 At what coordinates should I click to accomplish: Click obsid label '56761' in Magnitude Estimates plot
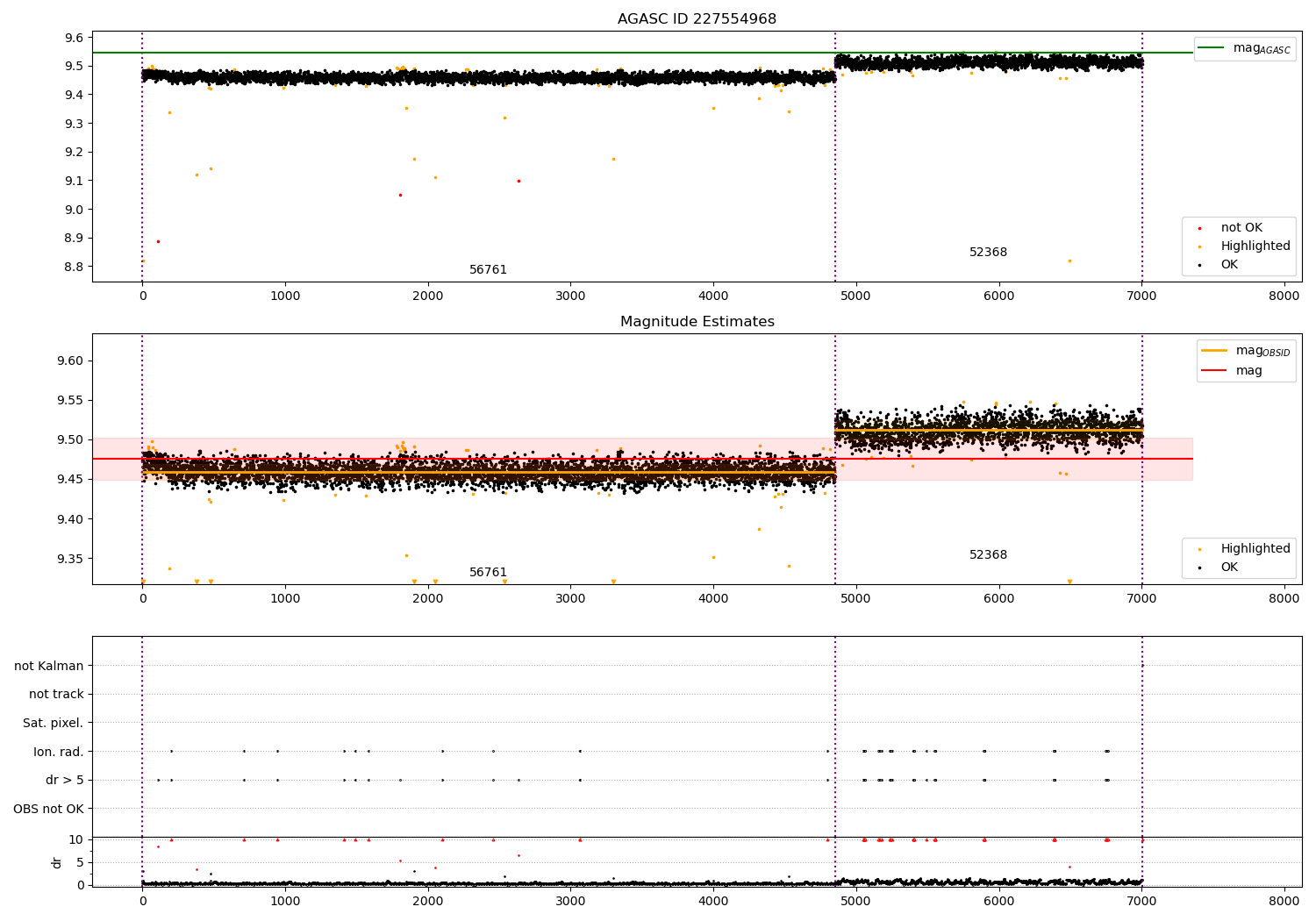point(488,573)
